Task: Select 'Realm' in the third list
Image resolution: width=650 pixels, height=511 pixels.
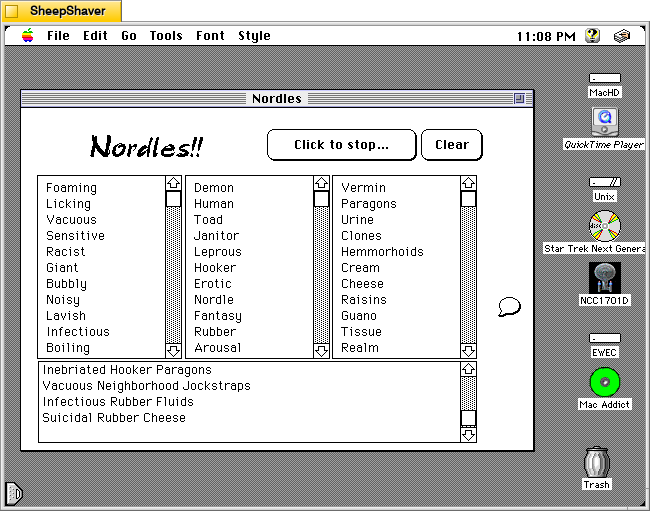Action: coord(360,348)
